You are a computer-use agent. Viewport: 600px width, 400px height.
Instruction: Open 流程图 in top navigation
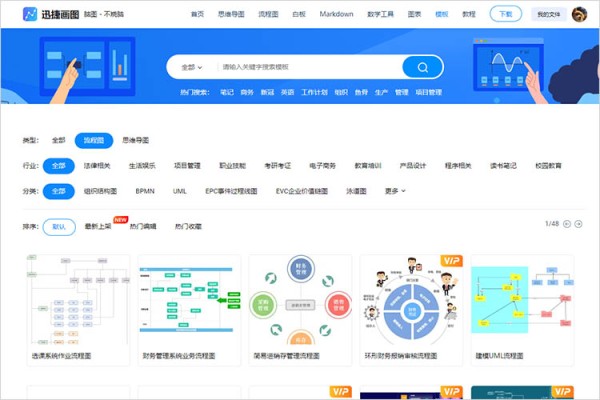[x=268, y=14]
